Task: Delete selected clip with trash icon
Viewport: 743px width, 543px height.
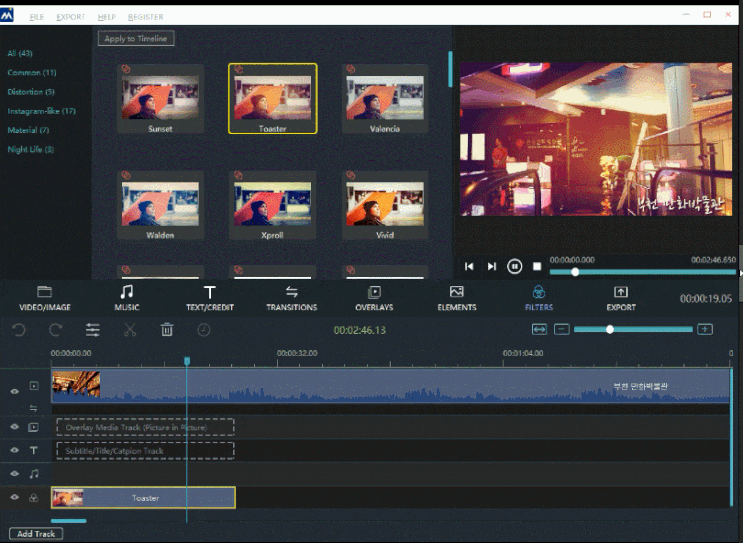Action: coord(167,329)
